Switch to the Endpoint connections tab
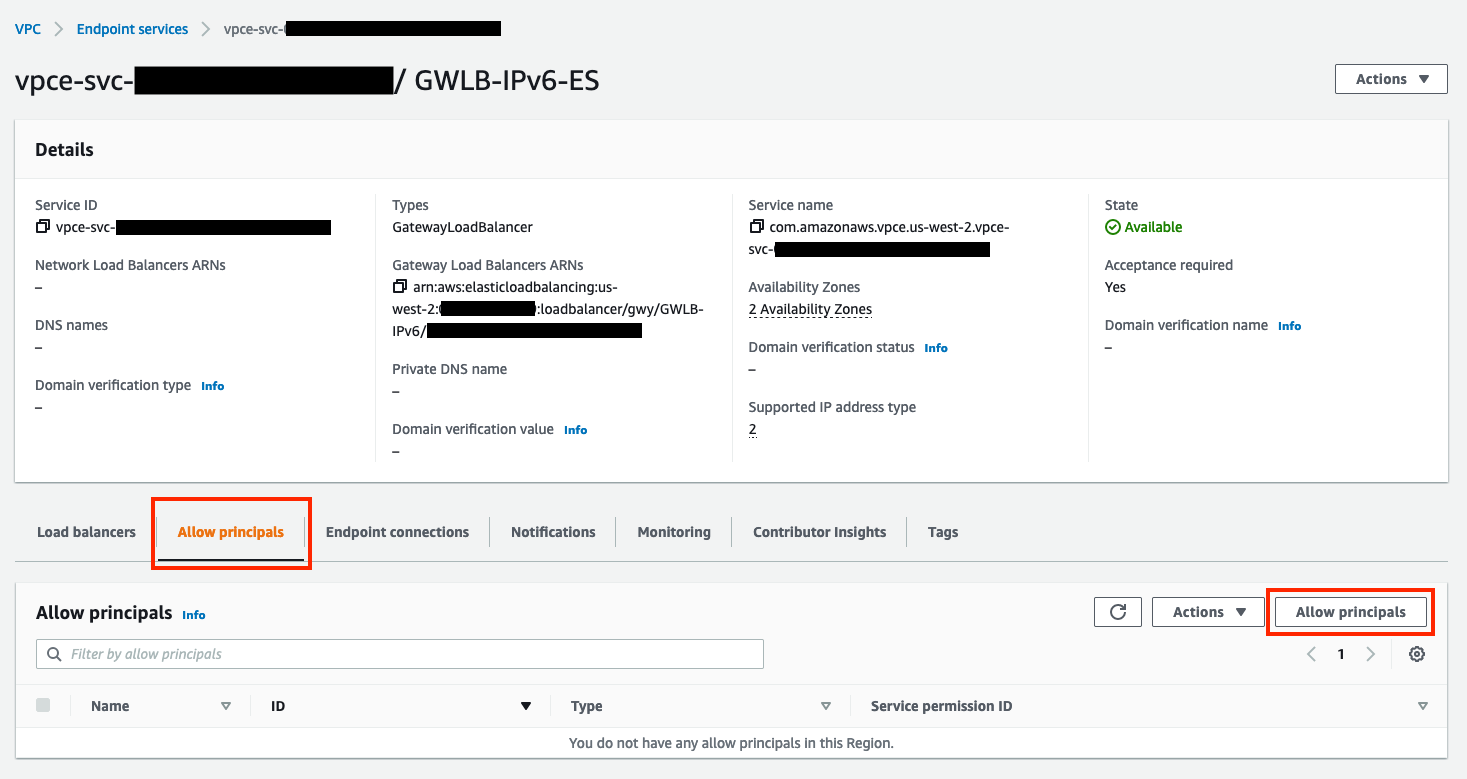This screenshot has height=779, width=1467. (x=397, y=531)
